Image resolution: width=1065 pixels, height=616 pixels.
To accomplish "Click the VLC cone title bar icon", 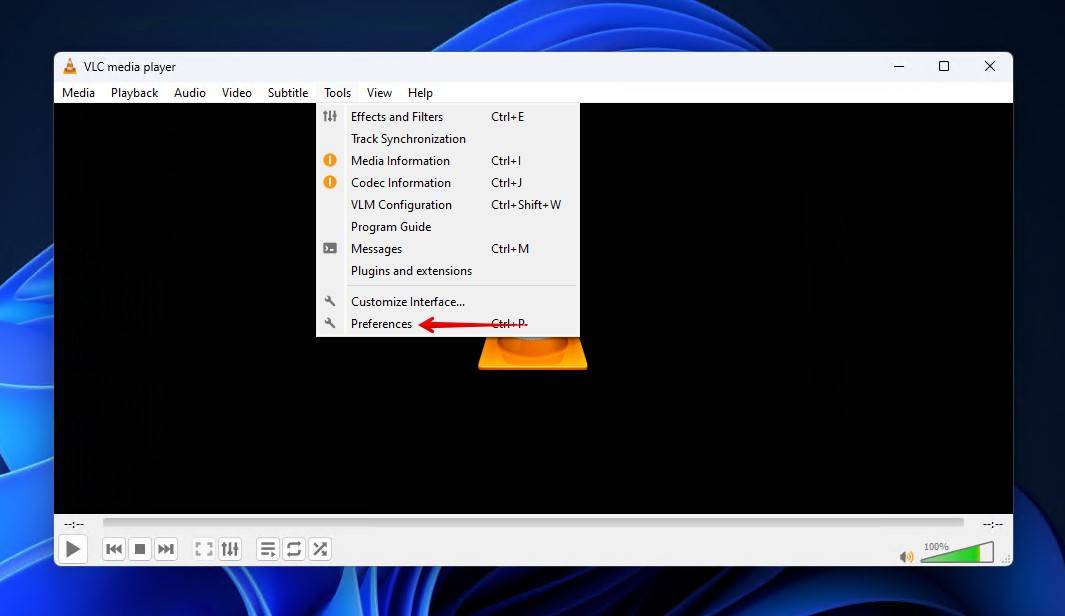I will click(70, 66).
